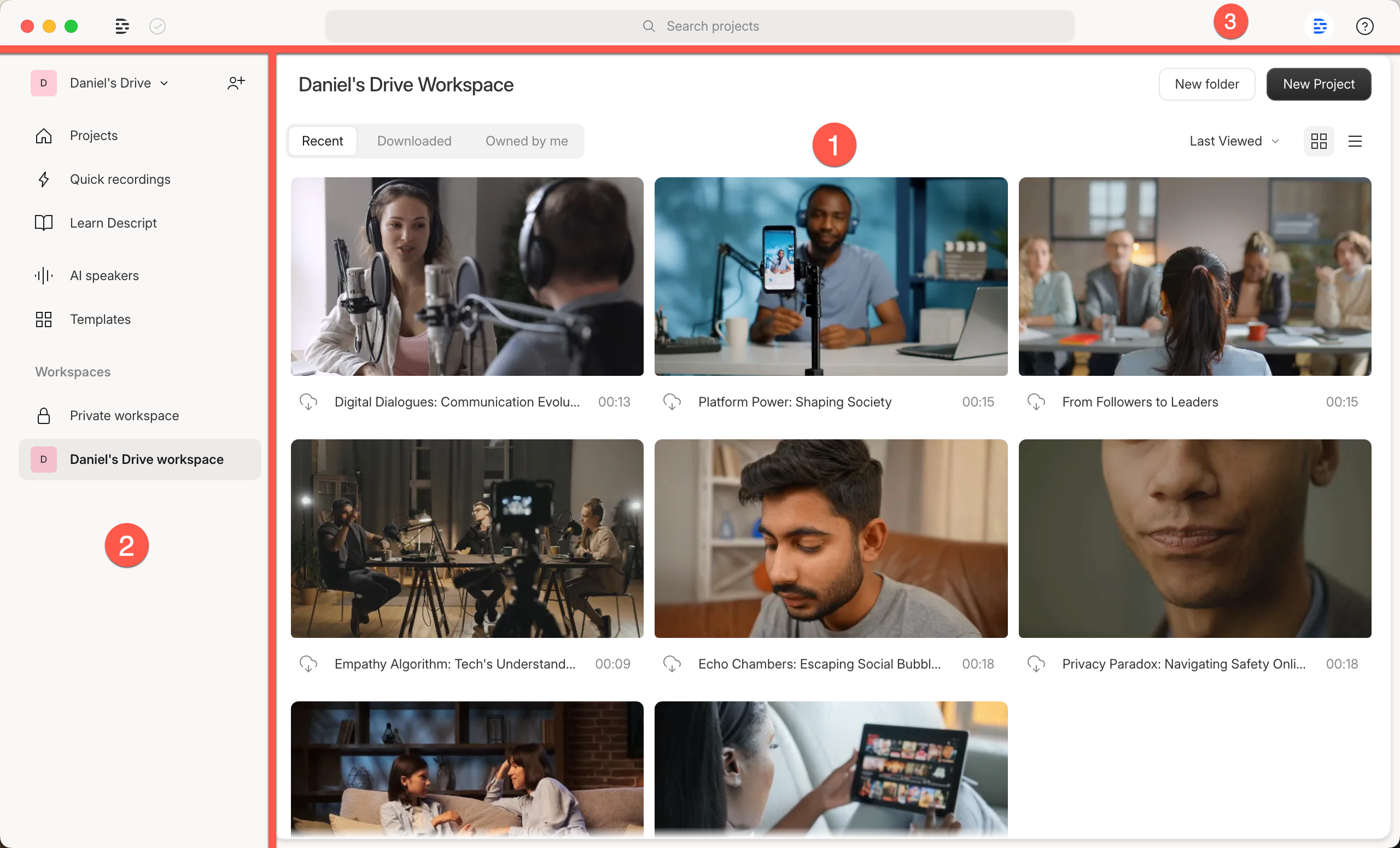Click the Quick recordings lightning icon
This screenshot has height=848, width=1400.
pos(44,179)
